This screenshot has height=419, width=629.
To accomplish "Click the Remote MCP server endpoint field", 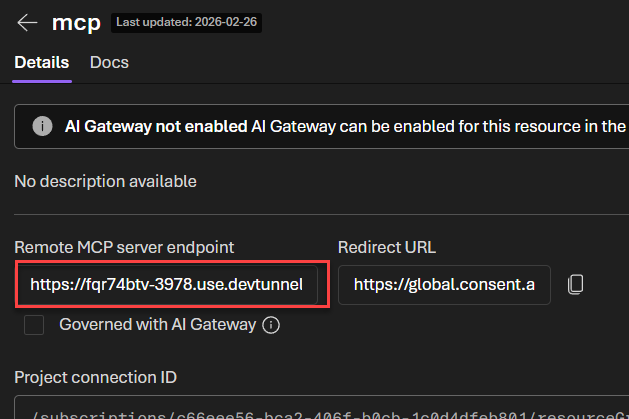I will [x=173, y=284].
